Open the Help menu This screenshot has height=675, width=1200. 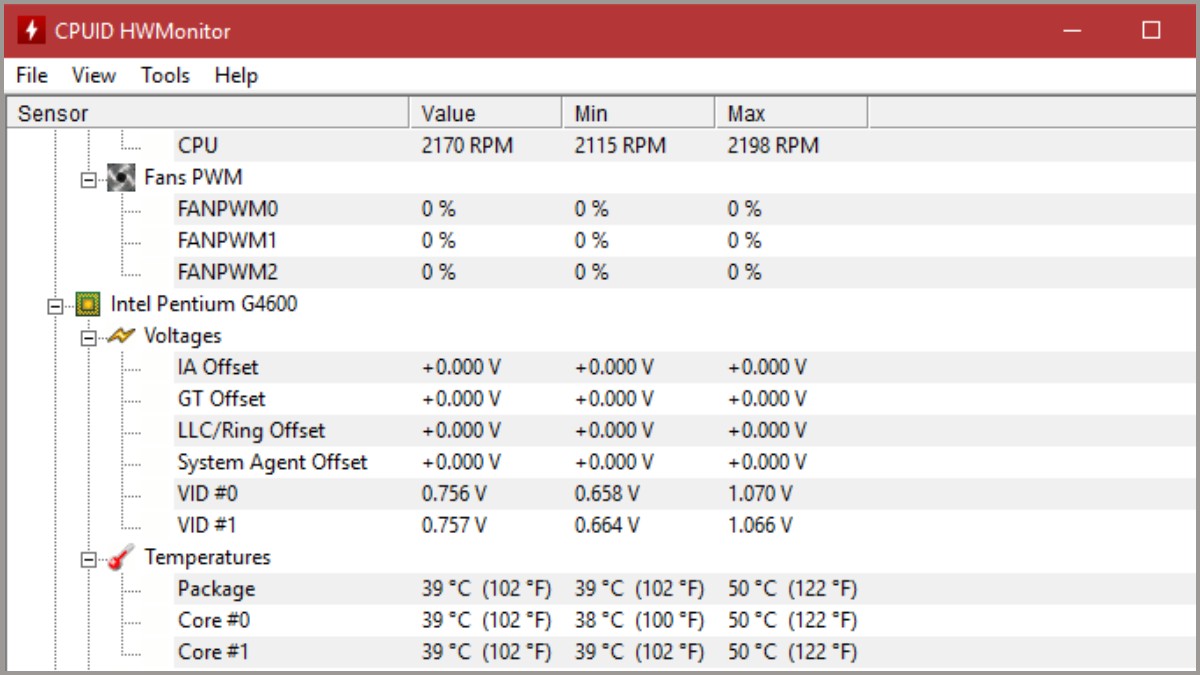[x=236, y=75]
